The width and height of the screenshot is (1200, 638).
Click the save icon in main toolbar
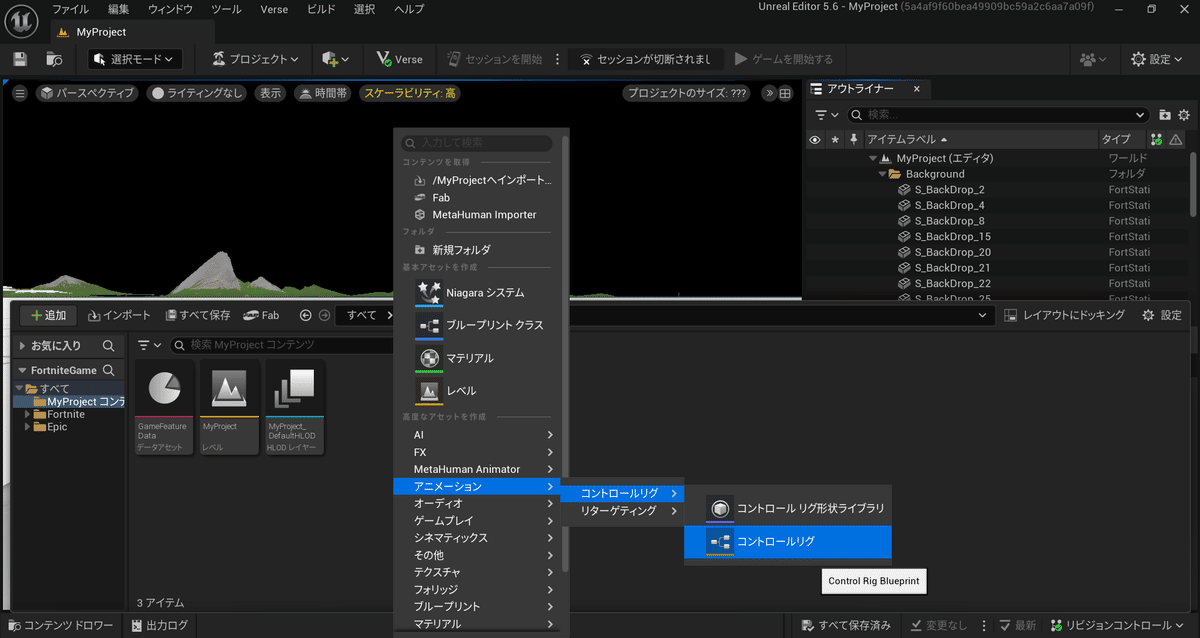click(x=21, y=60)
